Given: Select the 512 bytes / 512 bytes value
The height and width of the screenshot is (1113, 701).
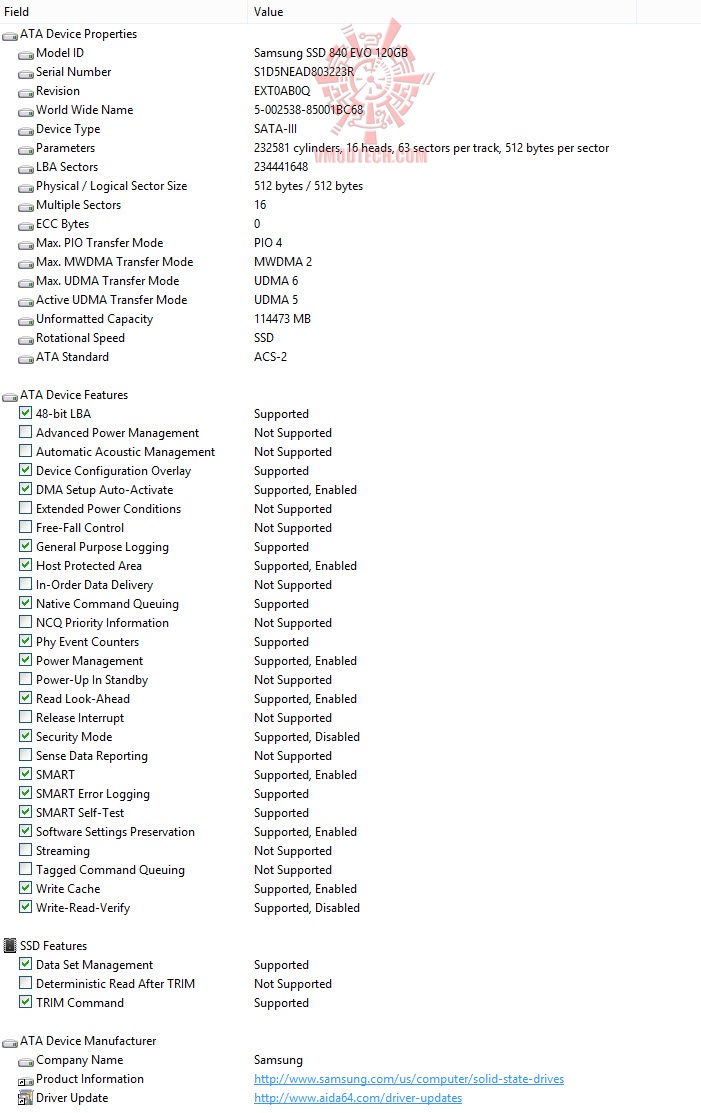Looking at the screenshot, I should [x=308, y=186].
